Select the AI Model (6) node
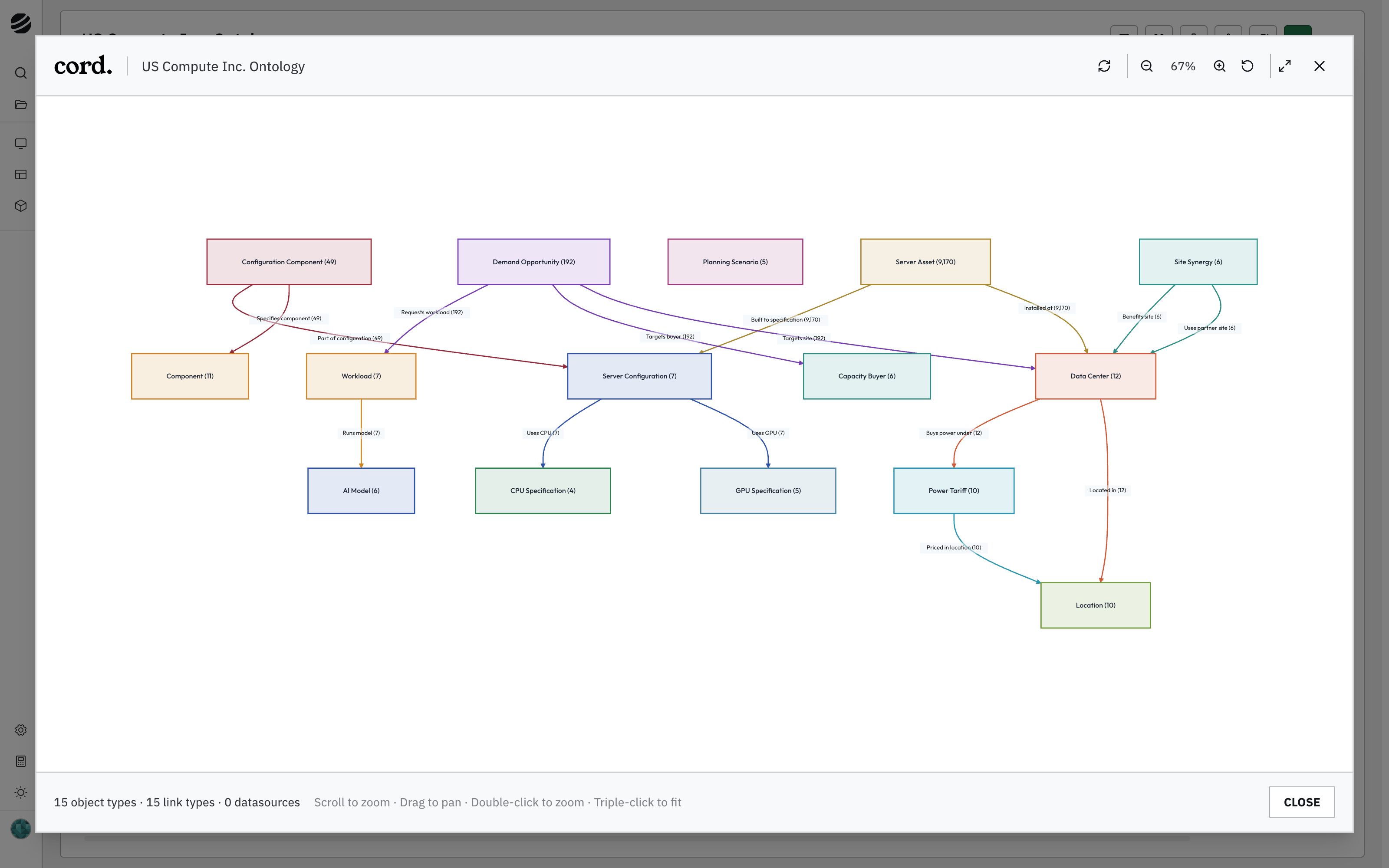This screenshot has height=868, width=1389. pyautogui.click(x=361, y=491)
